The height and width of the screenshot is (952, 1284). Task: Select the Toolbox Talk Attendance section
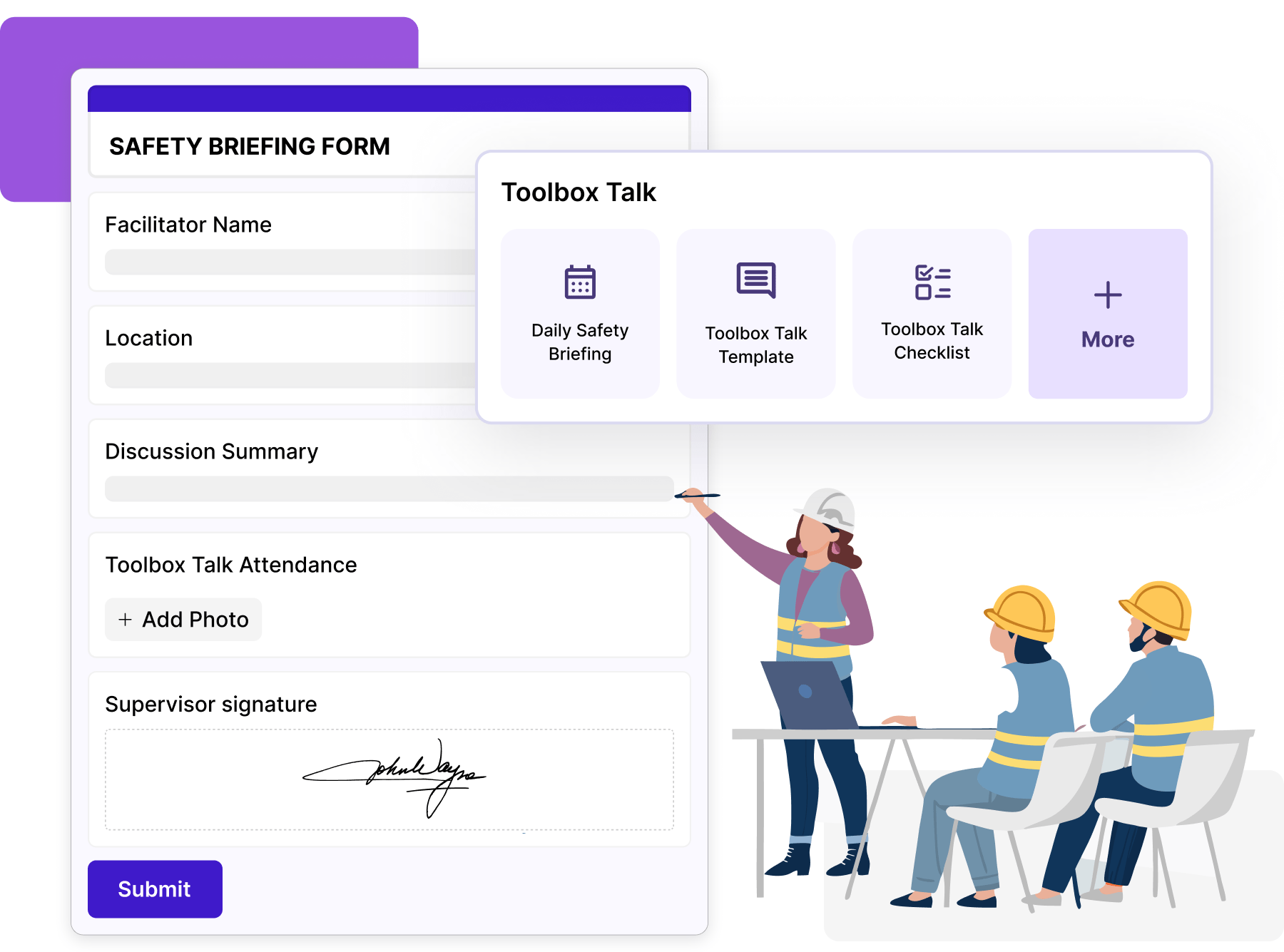(x=231, y=565)
